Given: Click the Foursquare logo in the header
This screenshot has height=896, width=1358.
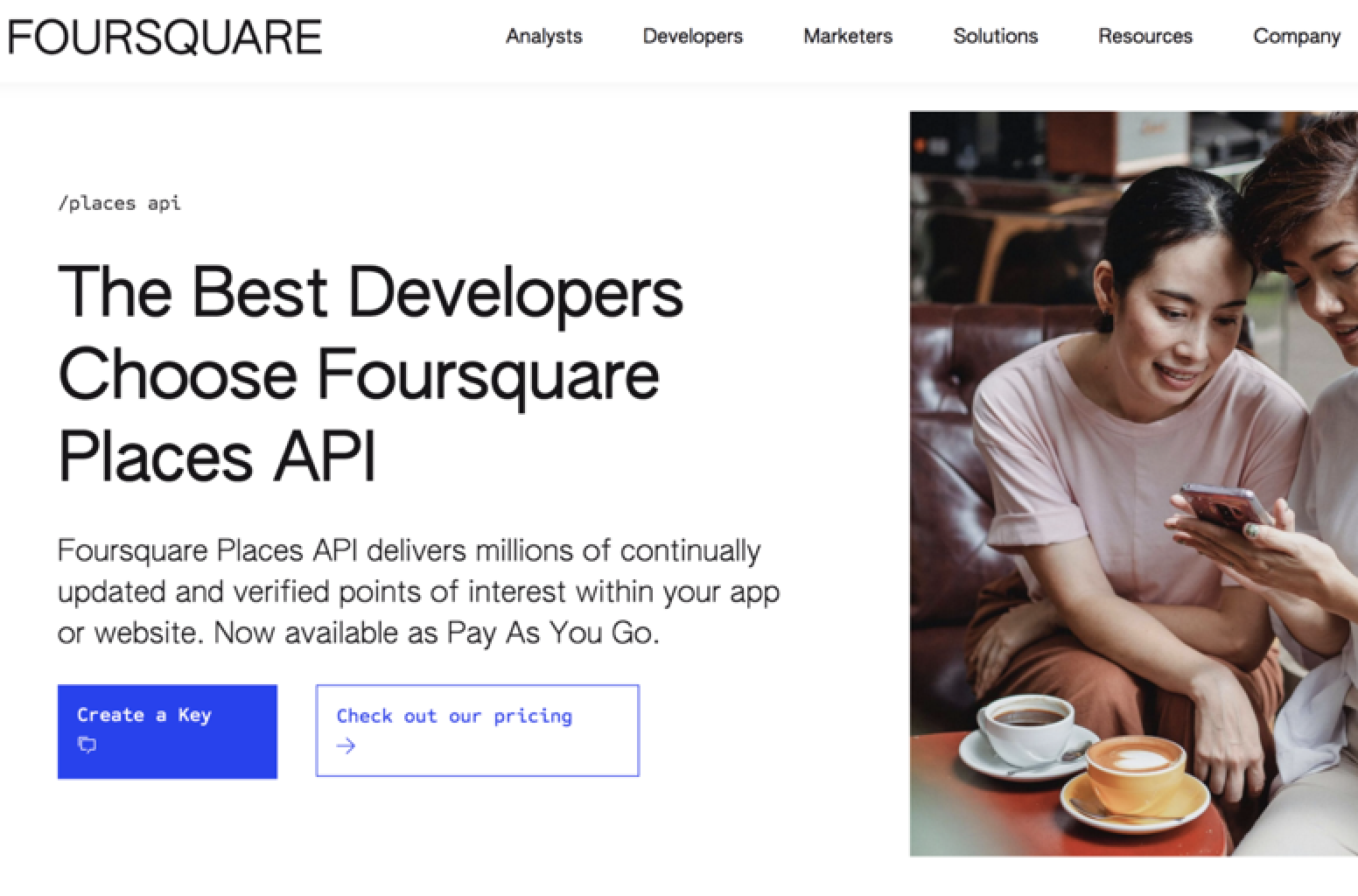Looking at the screenshot, I should pyautogui.click(x=164, y=37).
